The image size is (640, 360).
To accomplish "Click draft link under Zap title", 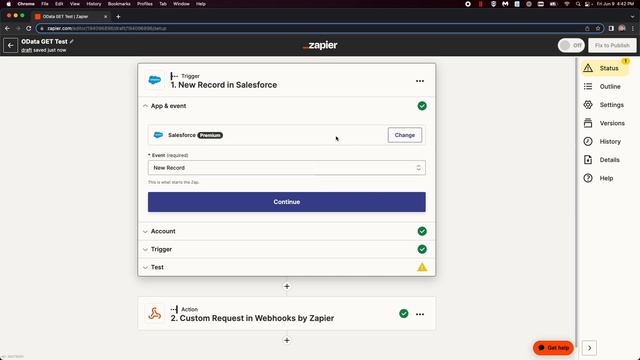I will 27,50.
